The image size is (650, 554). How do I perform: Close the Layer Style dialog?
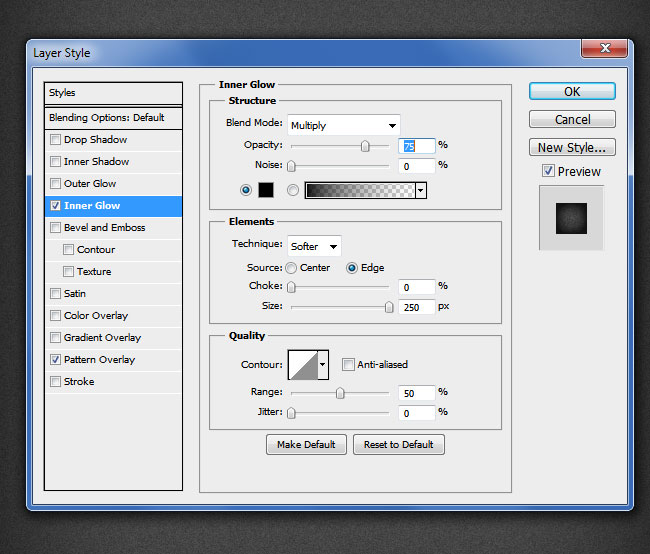click(x=608, y=49)
